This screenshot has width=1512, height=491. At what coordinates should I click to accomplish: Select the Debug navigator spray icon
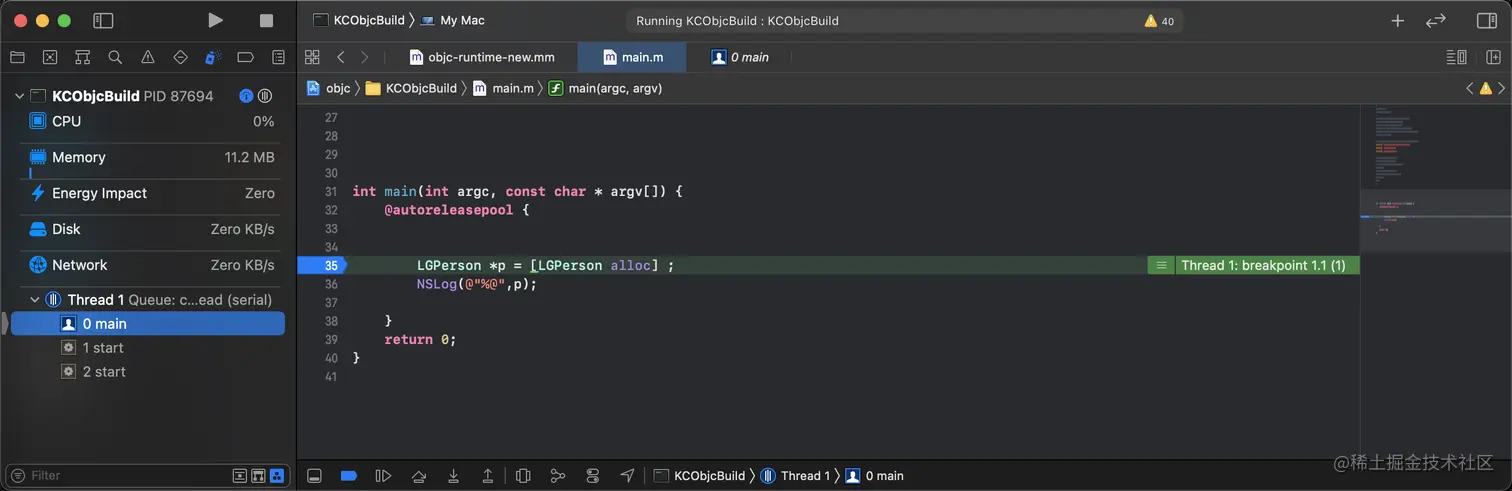coord(213,57)
